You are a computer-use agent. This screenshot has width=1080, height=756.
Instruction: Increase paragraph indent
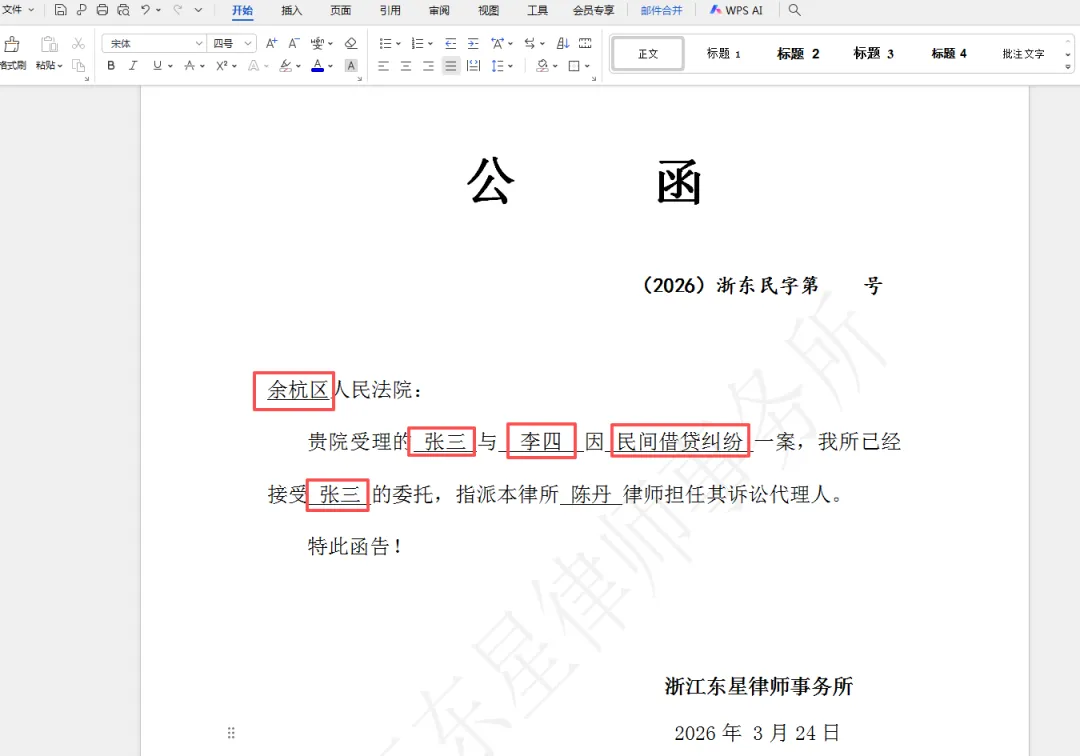click(x=473, y=43)
